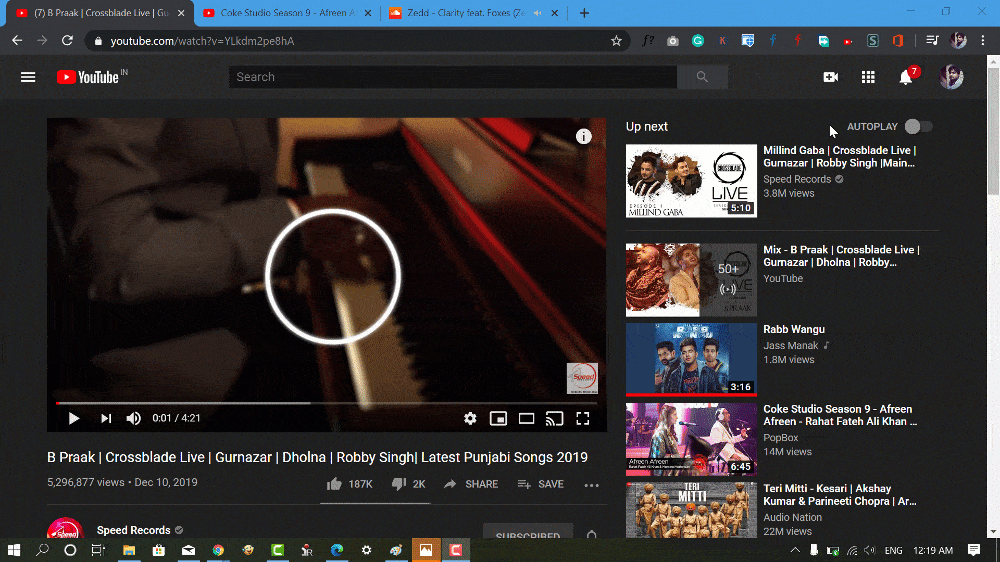Viewport: 1000px width, 562px height.
Task: Click the magnifier search button
Action: 702,77
